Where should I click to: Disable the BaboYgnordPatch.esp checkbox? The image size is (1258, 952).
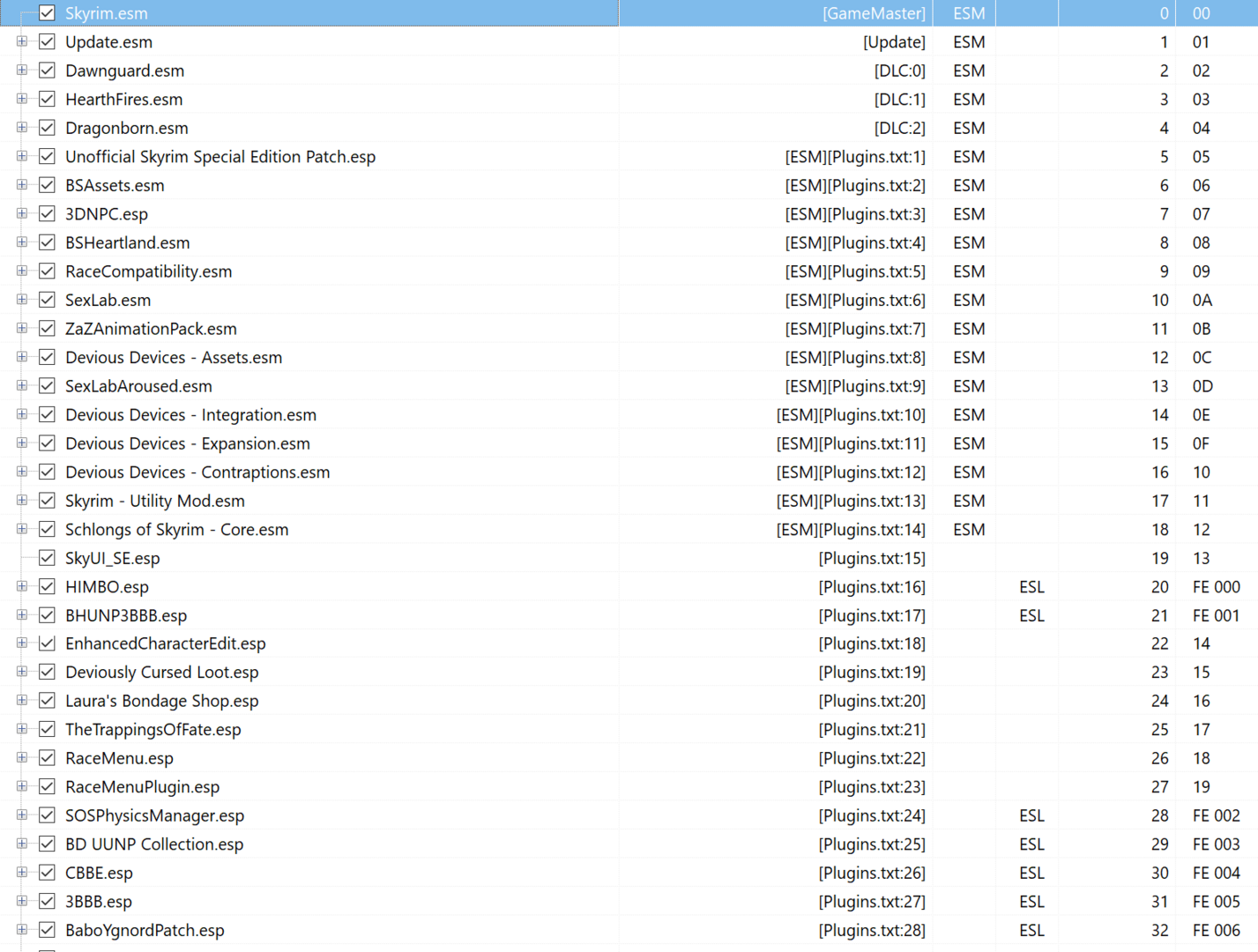click(48, 930)
